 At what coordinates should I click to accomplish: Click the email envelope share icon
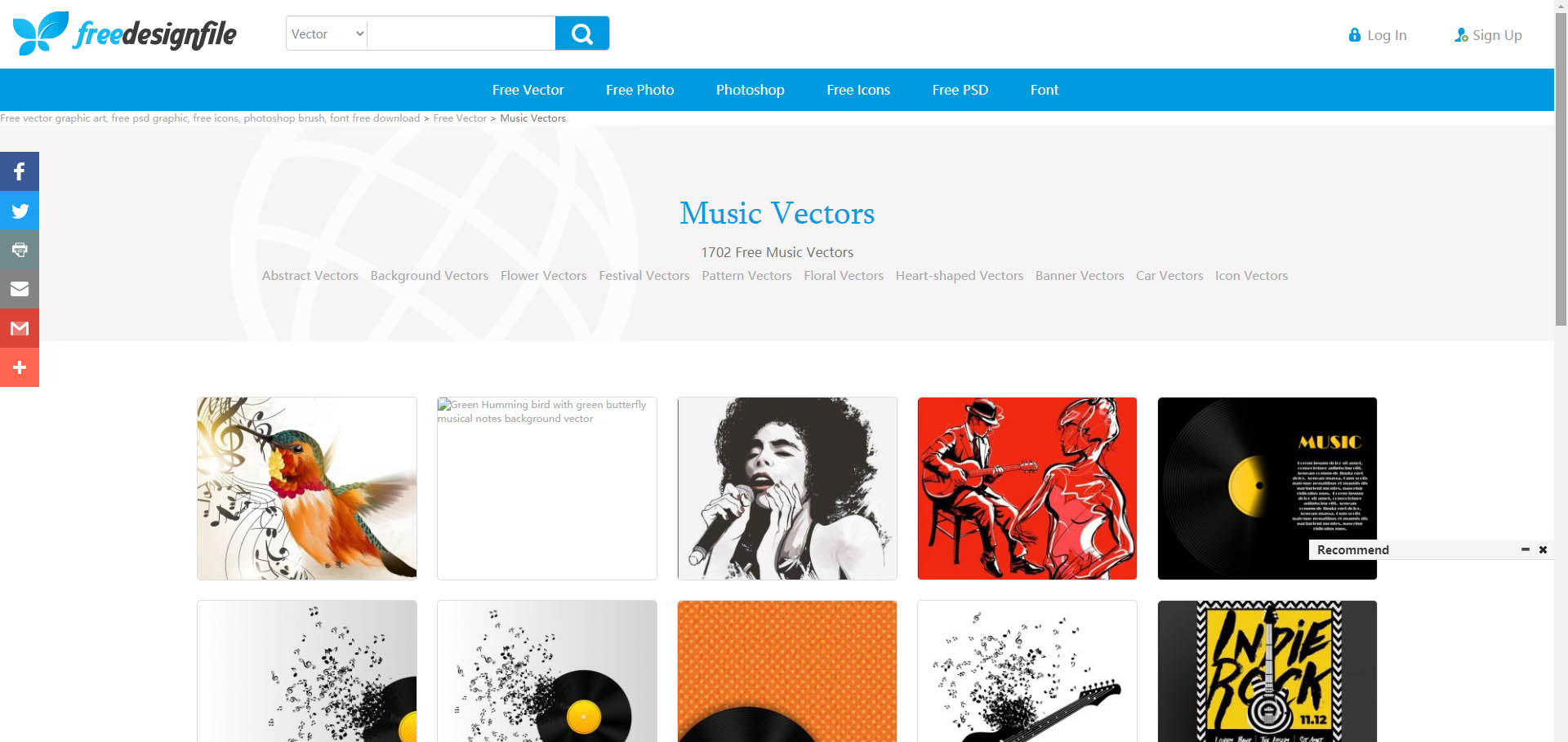coord(20,289)
